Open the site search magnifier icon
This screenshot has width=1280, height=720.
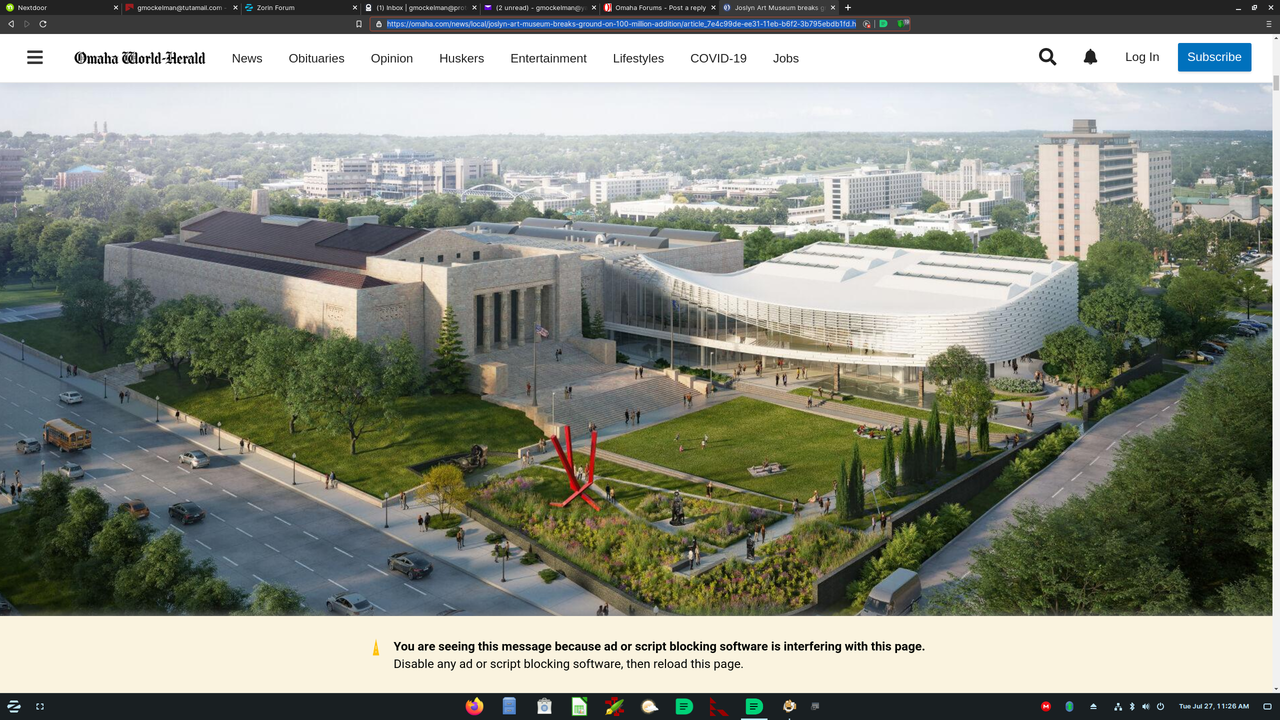coord(1047,57)
